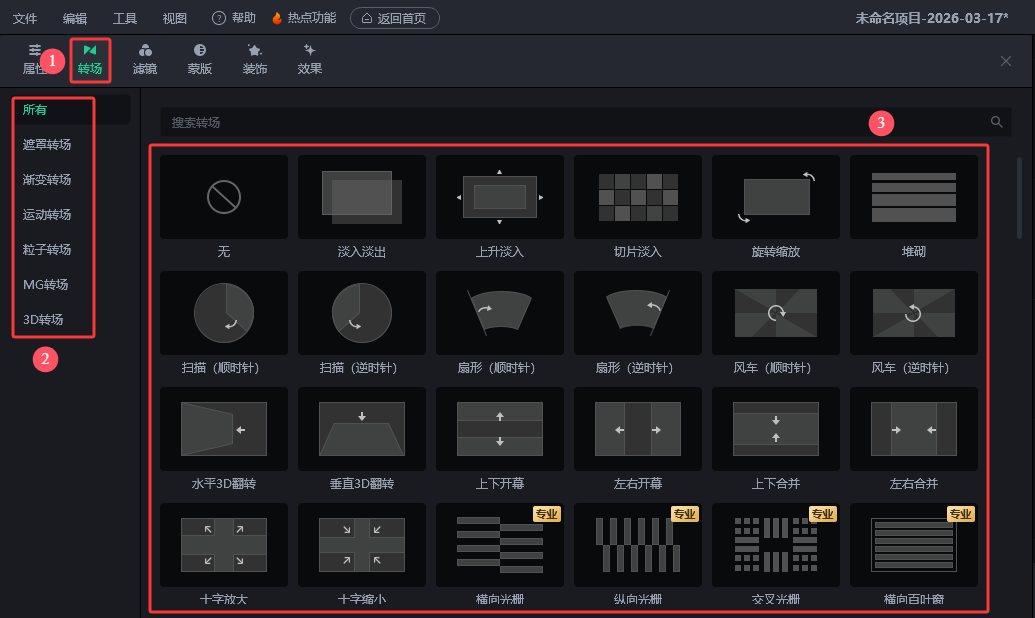
Task: Show the 粒子转场 category
Action: 47,250
